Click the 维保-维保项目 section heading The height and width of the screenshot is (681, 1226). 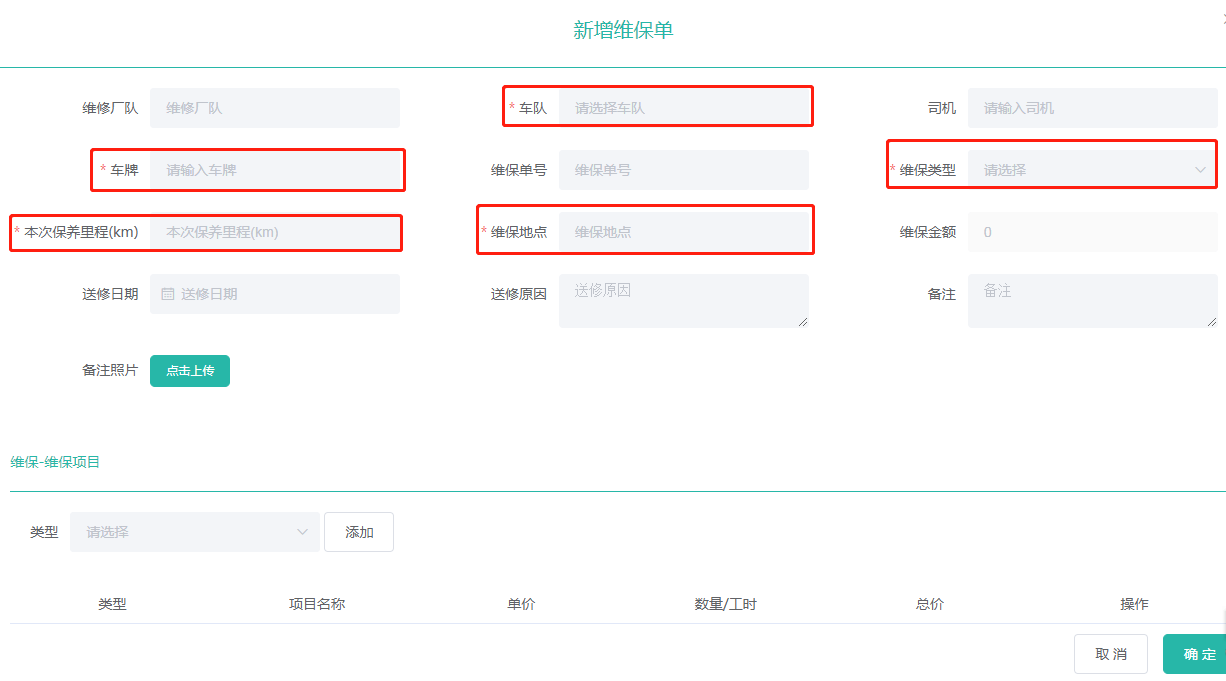55,462
